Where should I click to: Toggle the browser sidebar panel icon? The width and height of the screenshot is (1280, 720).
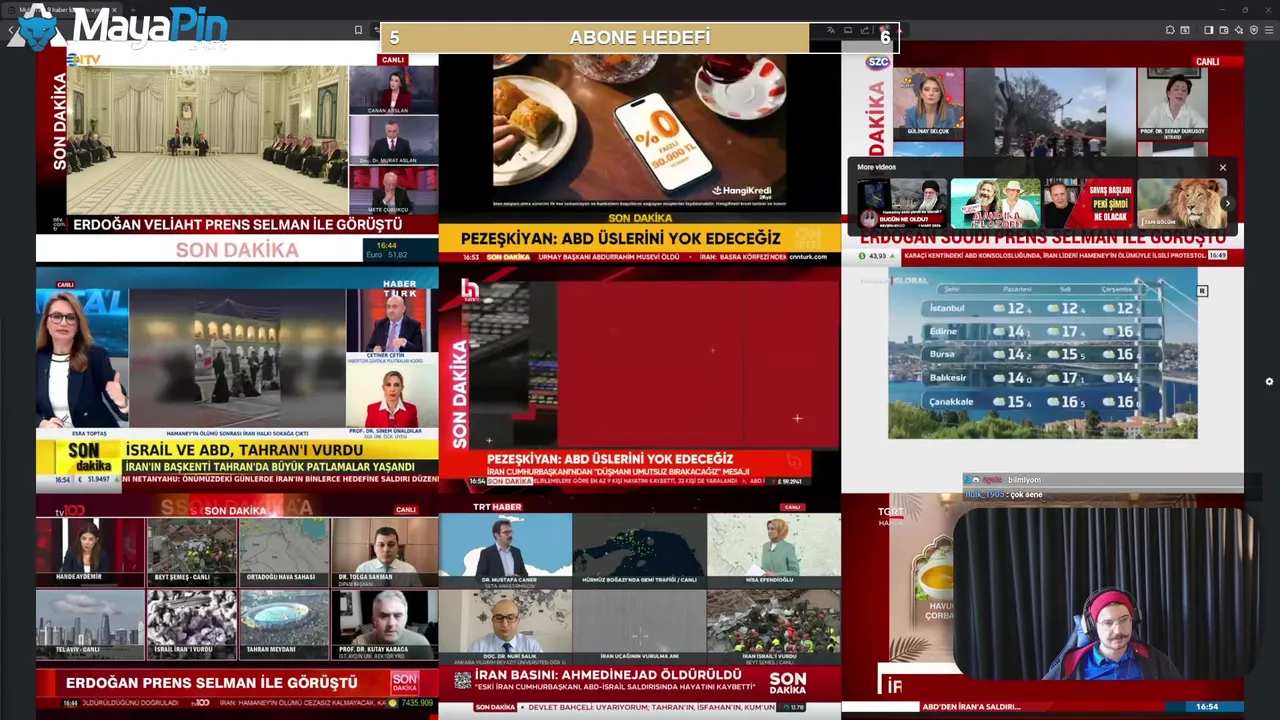click(x=1208, y=30)
